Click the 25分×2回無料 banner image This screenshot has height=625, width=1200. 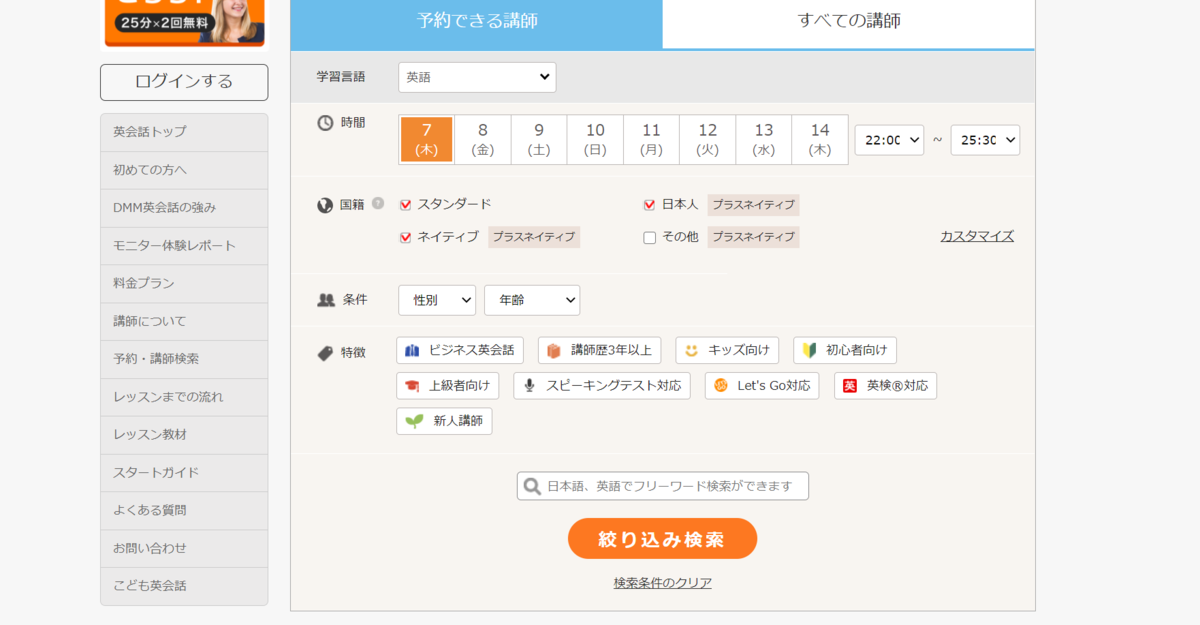pyautogui.click(x=184, y=23)
